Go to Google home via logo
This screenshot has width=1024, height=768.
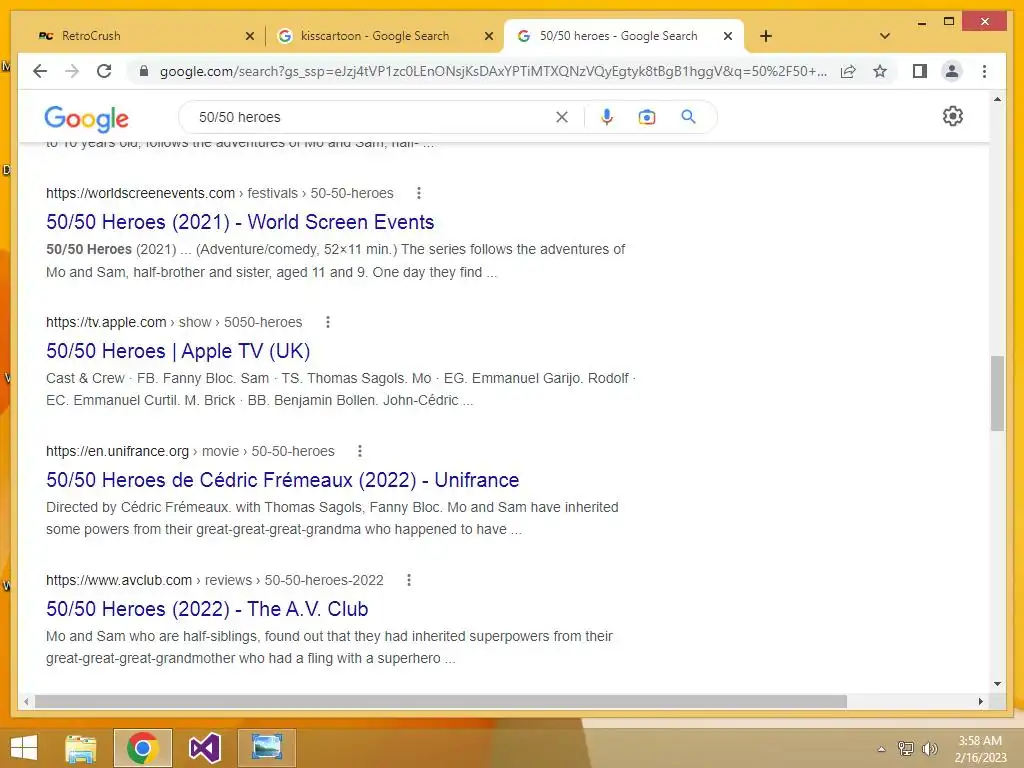coord(86,118)
